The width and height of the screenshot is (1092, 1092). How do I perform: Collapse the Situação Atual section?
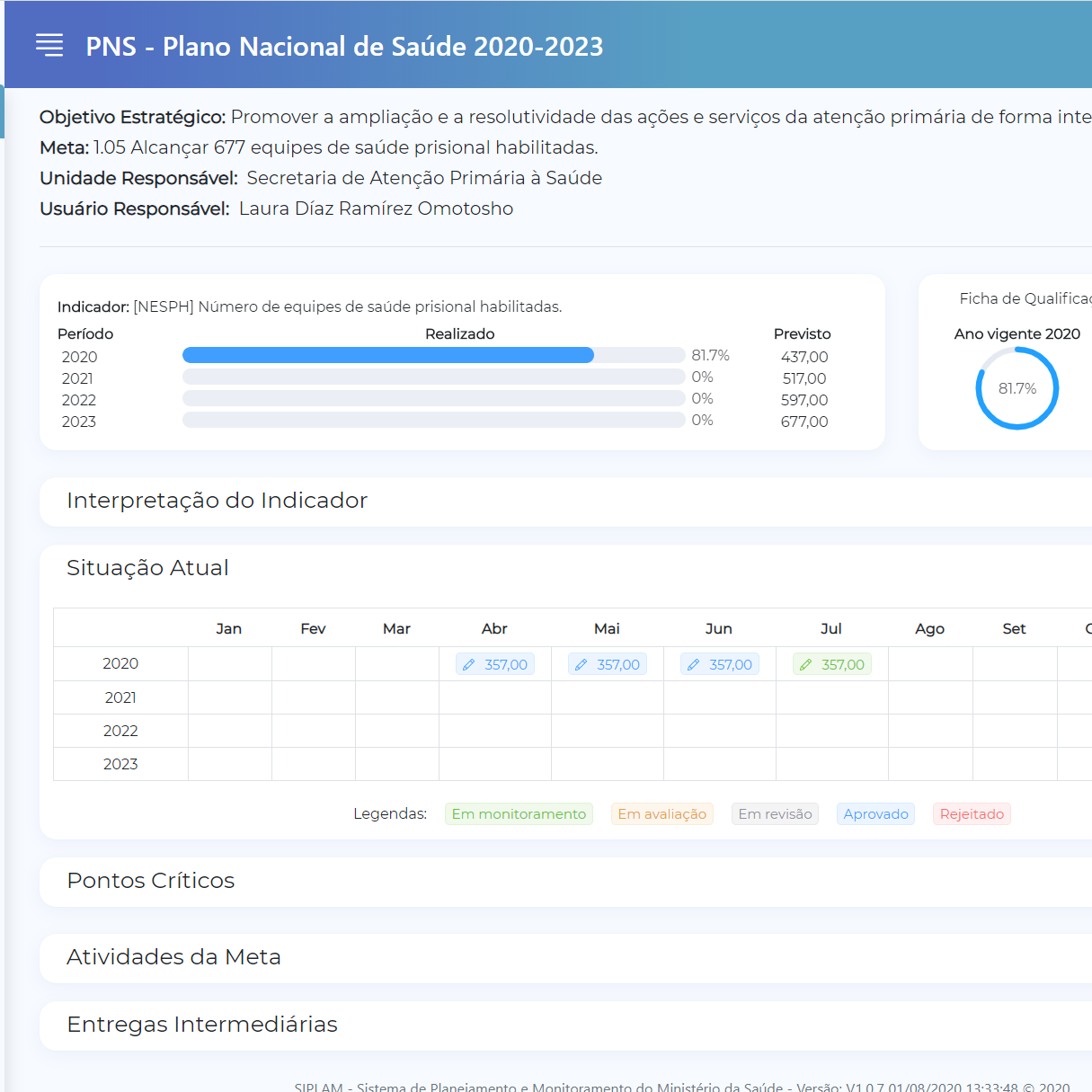pyautogui.click(x=147, y=568)
